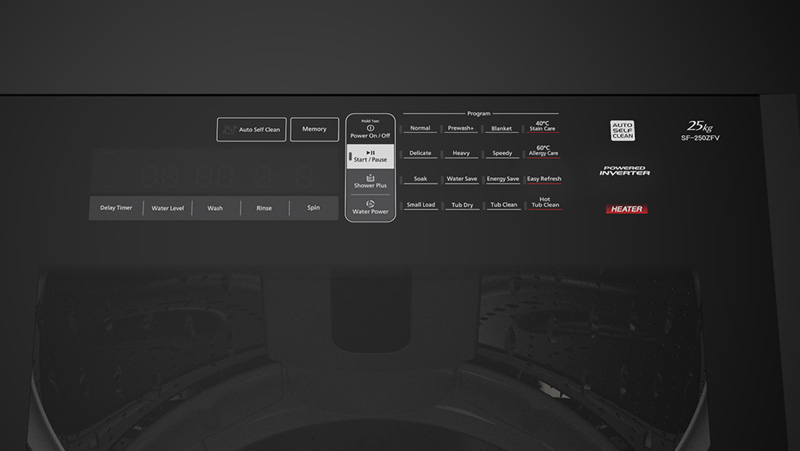Select the Normal program
Image resolution: width=800 pixels, height=451 pixels.
420,128
